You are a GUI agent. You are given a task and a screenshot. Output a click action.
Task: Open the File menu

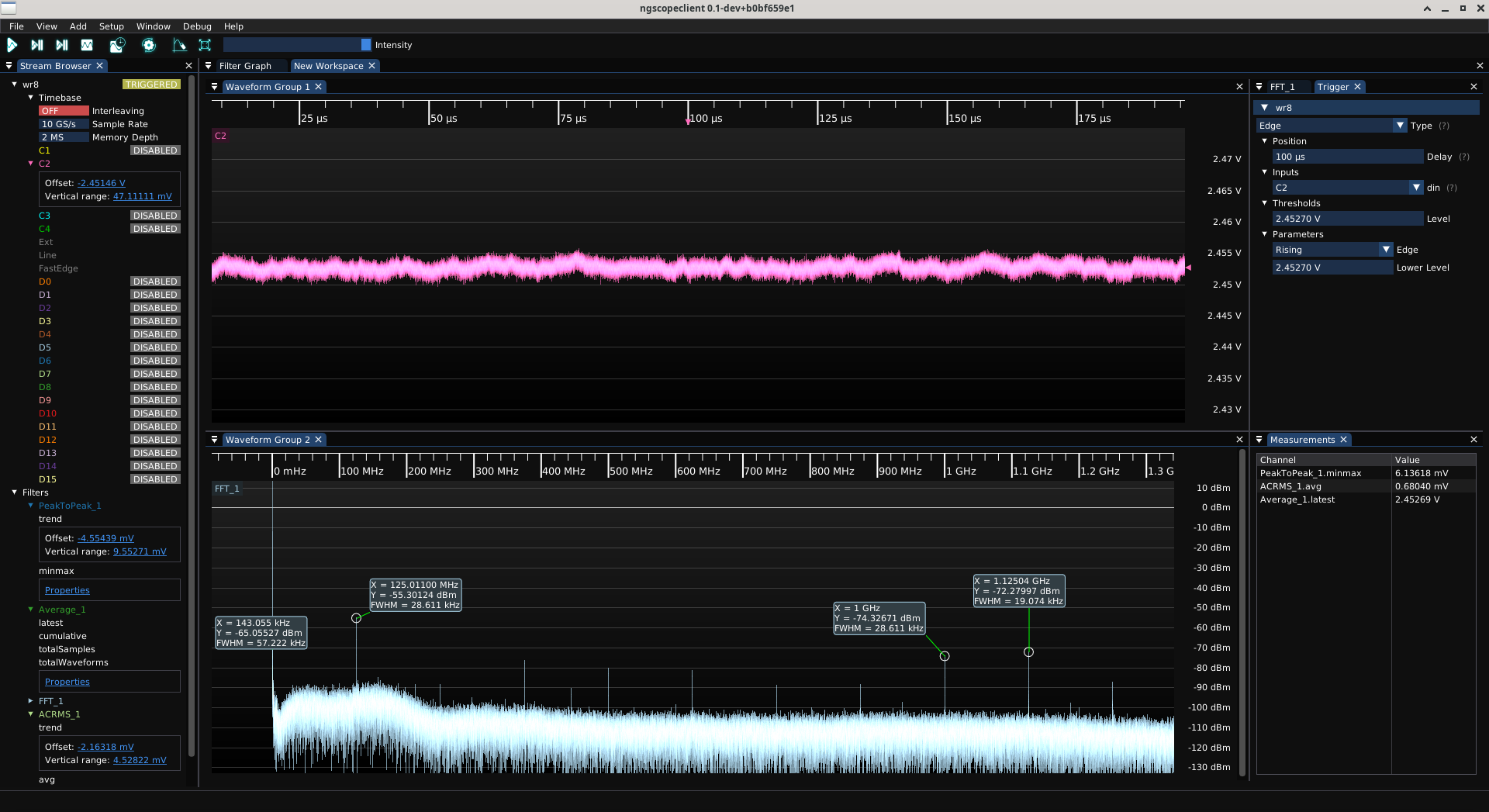pos(16,26)
